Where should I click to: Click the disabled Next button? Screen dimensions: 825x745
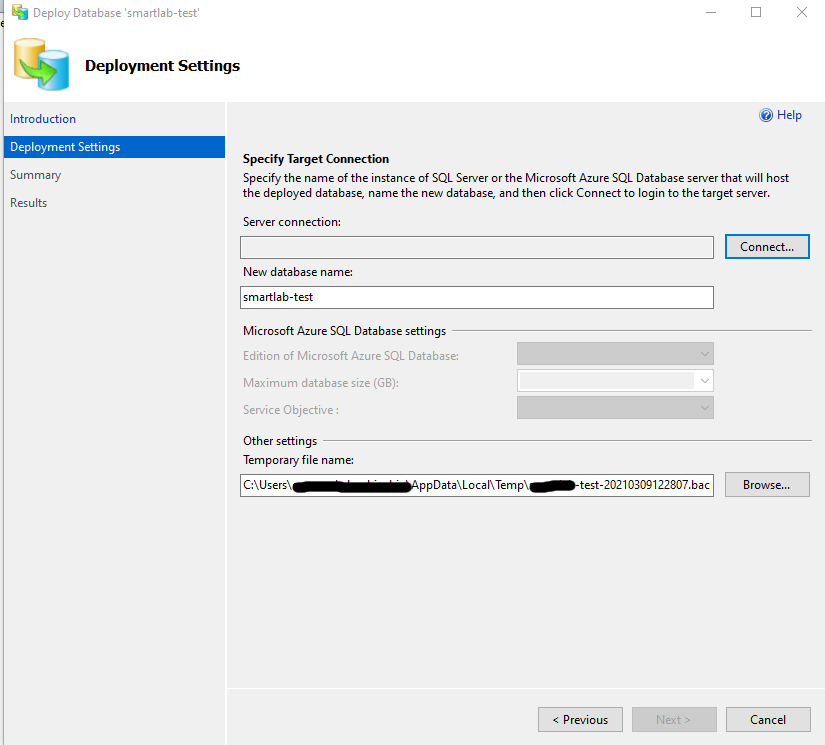tap(674, 719)
